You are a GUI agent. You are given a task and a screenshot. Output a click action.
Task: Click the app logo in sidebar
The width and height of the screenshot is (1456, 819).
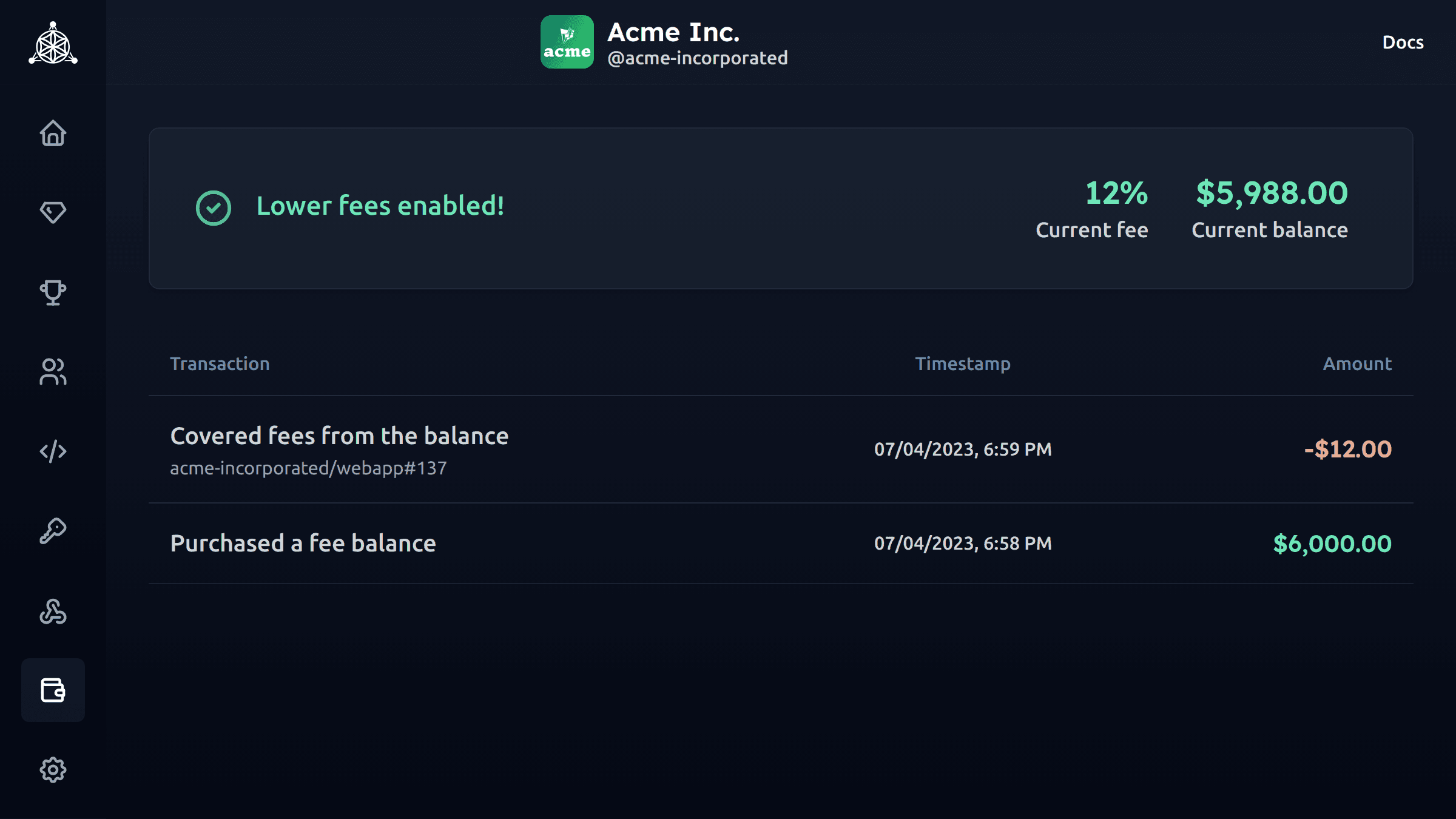pyautogui.click(x=53, y=43)
